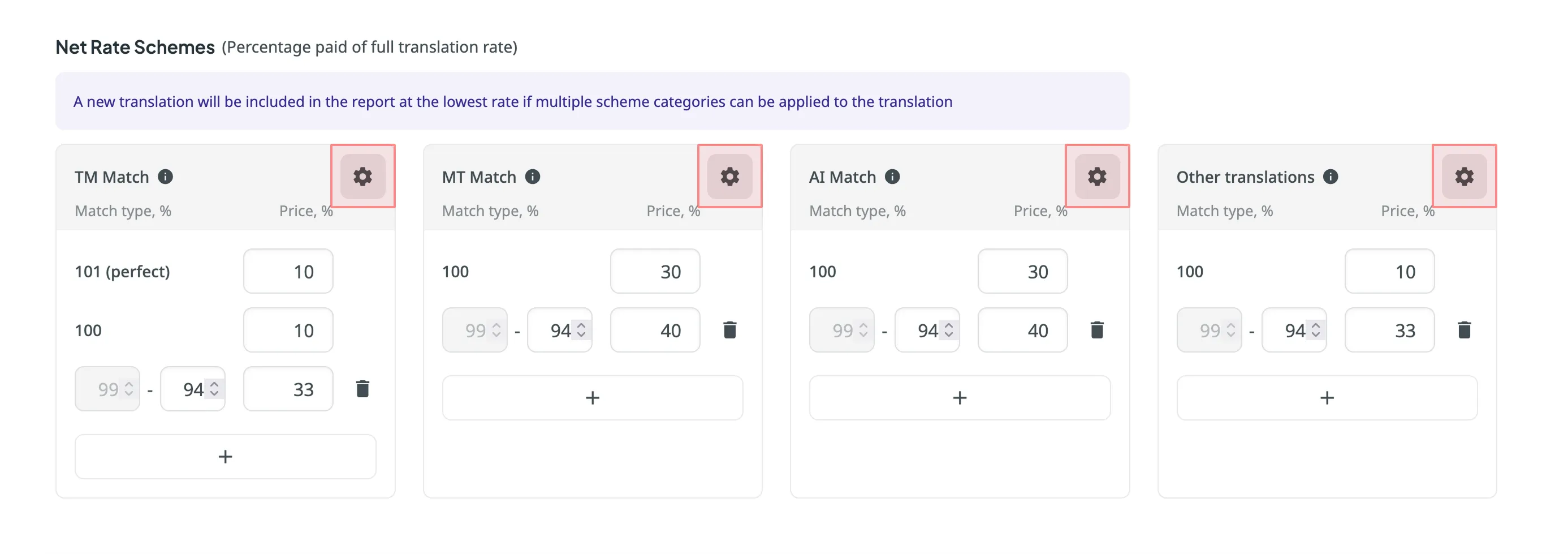Click the price field showing 30 in MT Match
This screenshot has width=1568, height=554.
pos(655,271)
